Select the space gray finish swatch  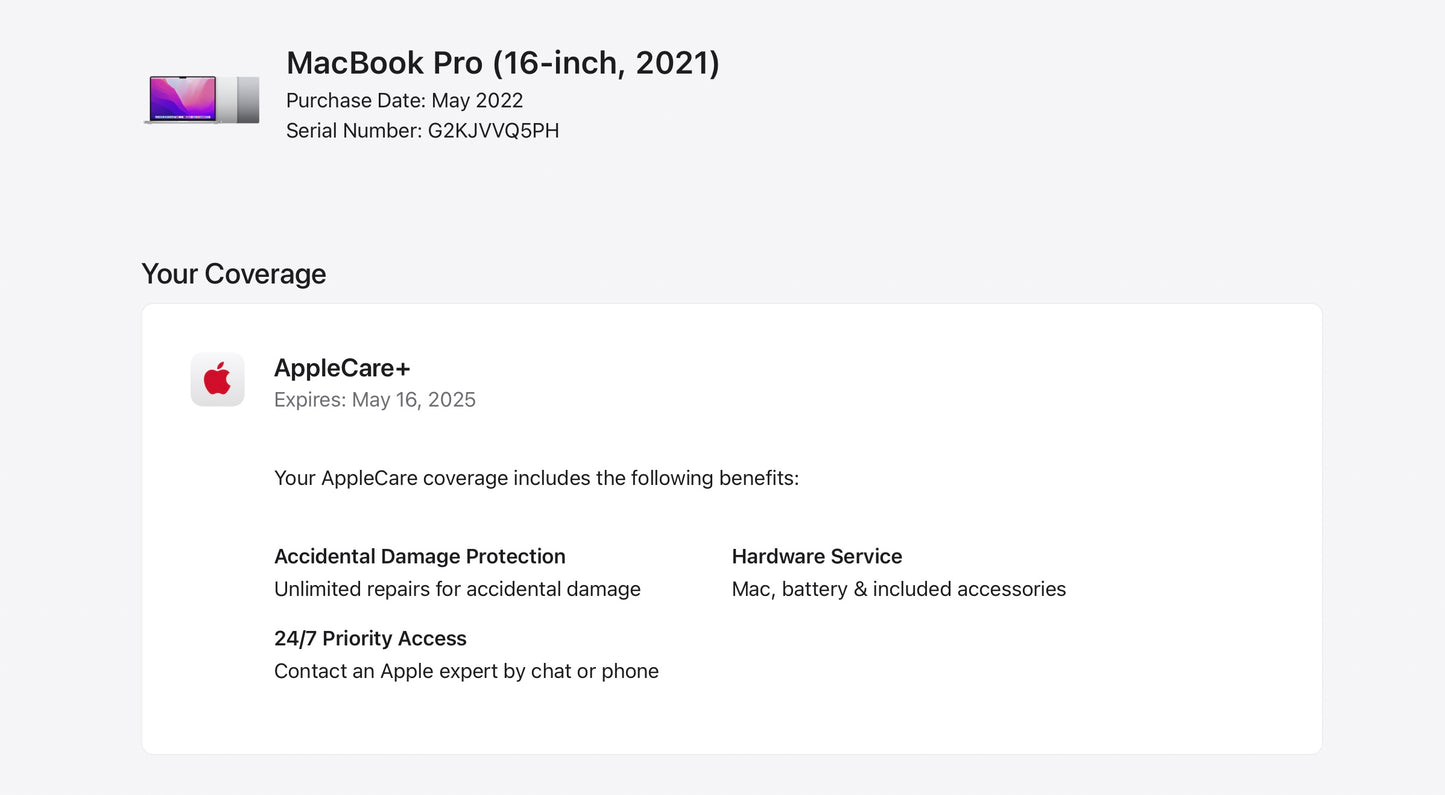tap(248, 100)
